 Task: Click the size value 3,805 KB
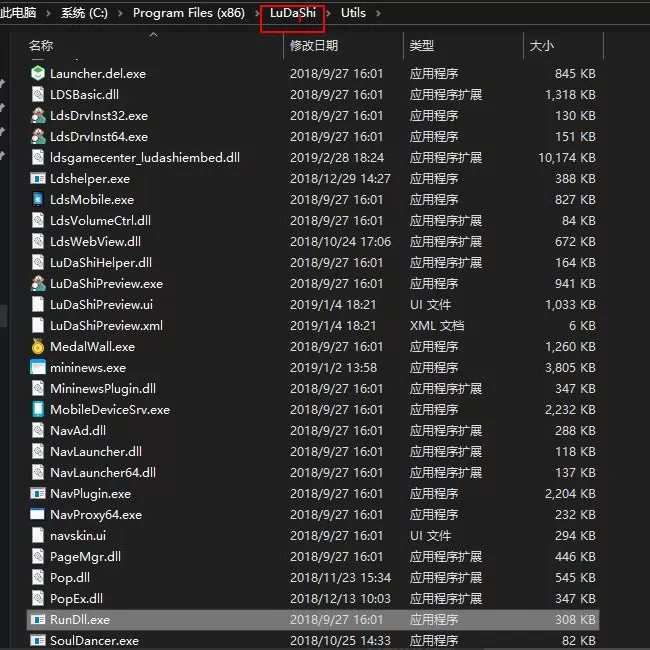tap(570, 368)
